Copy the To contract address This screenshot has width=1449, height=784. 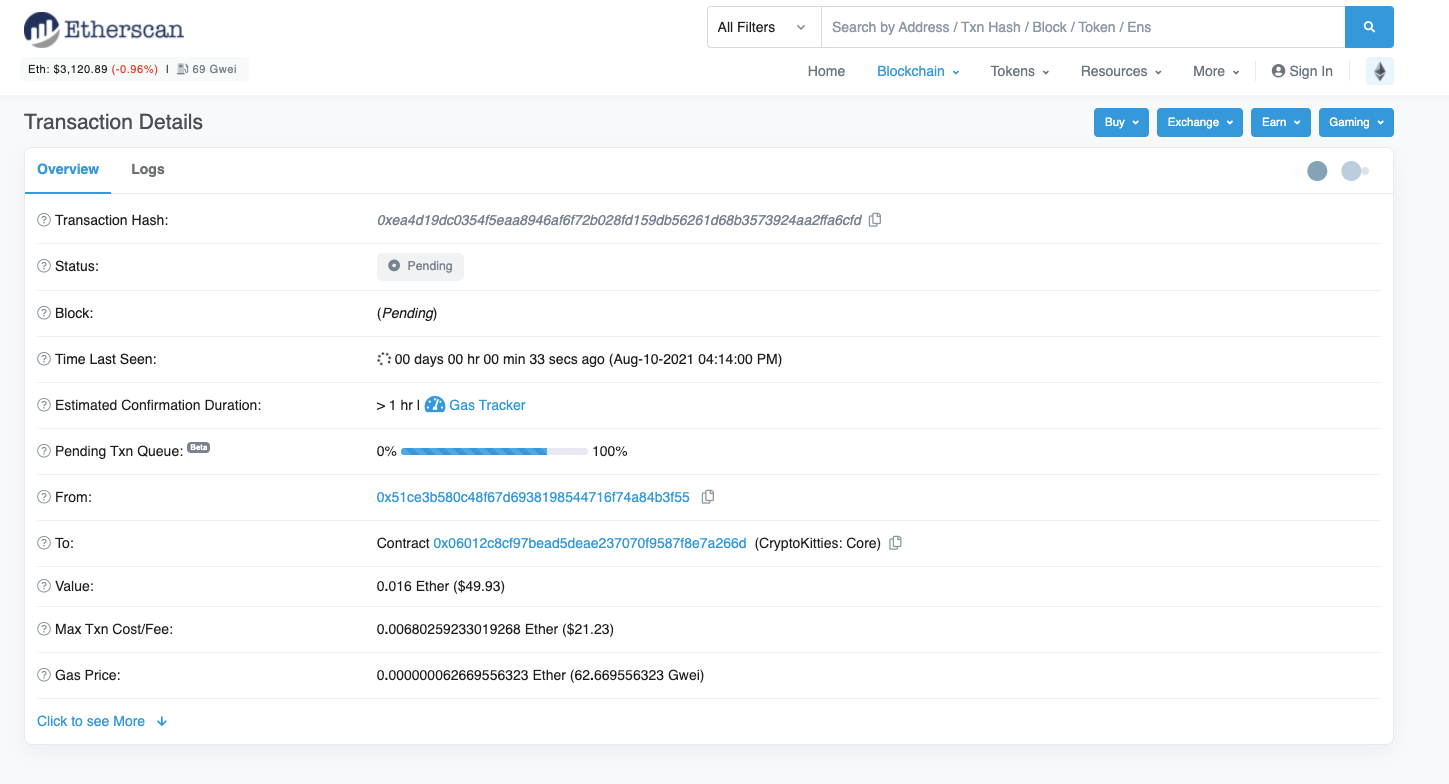896,543
